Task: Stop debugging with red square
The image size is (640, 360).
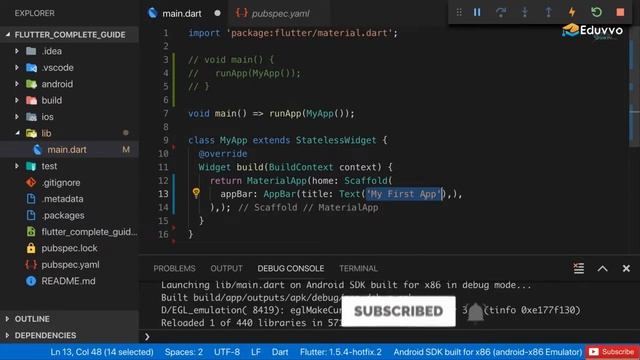Action: coord(620,12)
